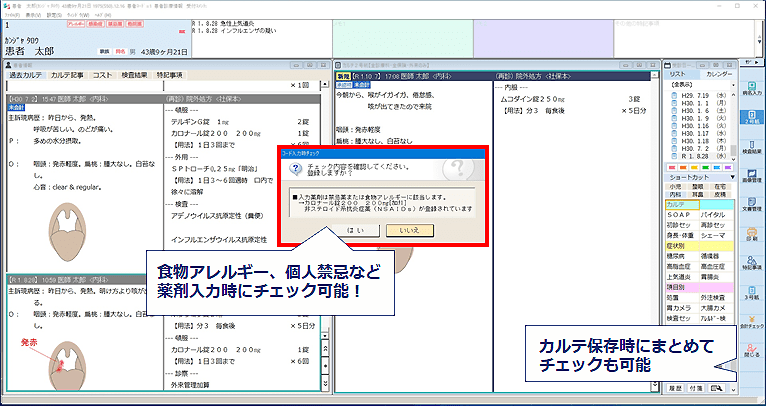Select the ＳＯＡＰ shortcut item
Viewport: 766px width, 406px height.
pyautogui.click(x=681, y=215)
